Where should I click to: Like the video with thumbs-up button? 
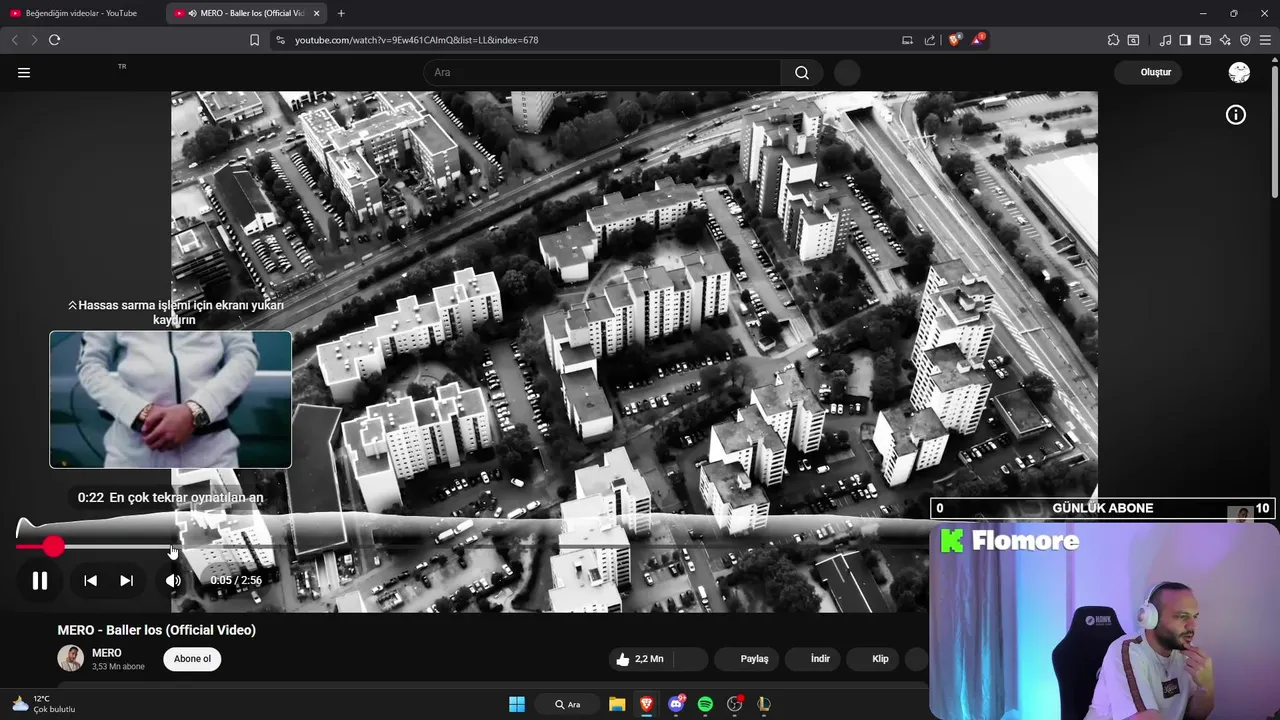[640, 659]
